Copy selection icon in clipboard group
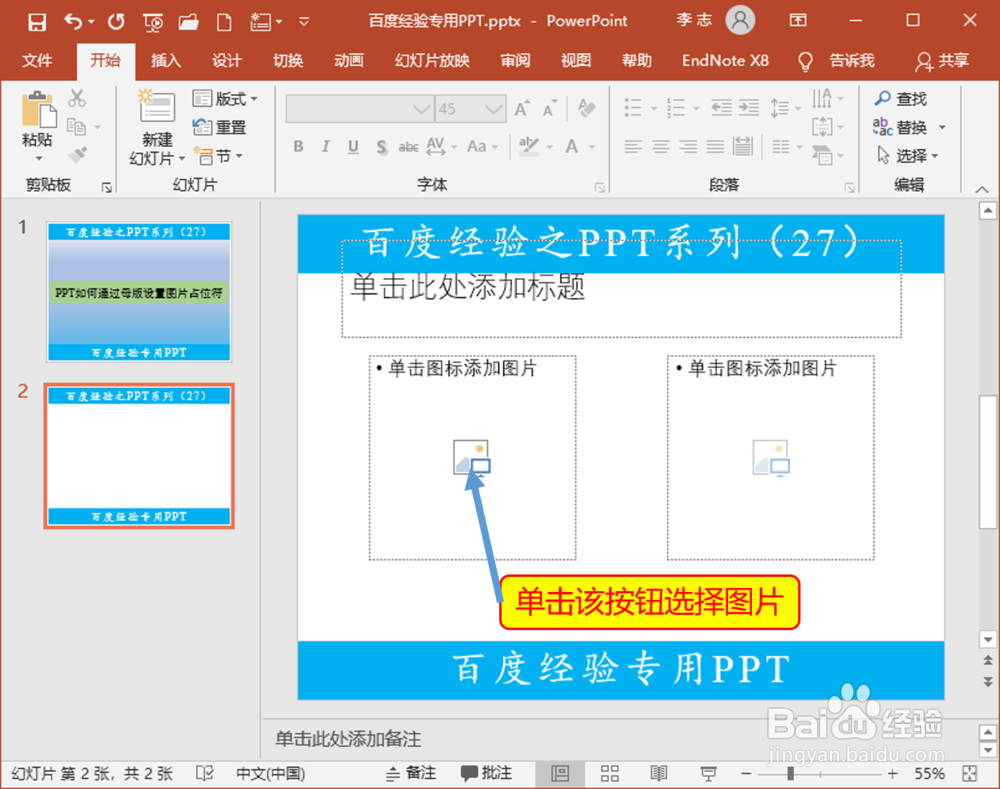The width and height of the screenshot is (1000, 789). (77, 126)
